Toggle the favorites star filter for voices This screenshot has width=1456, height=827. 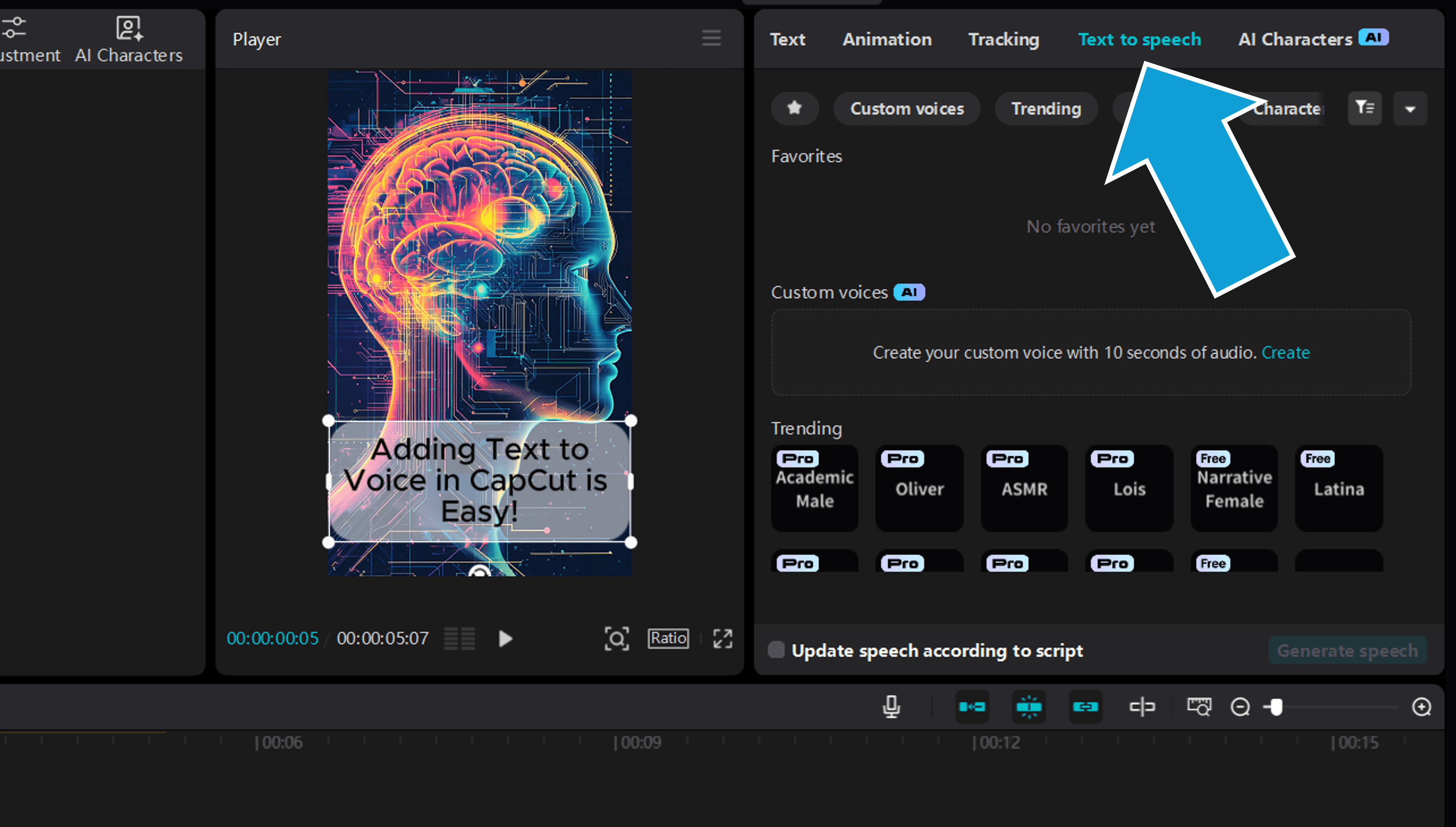coord(795,108)
